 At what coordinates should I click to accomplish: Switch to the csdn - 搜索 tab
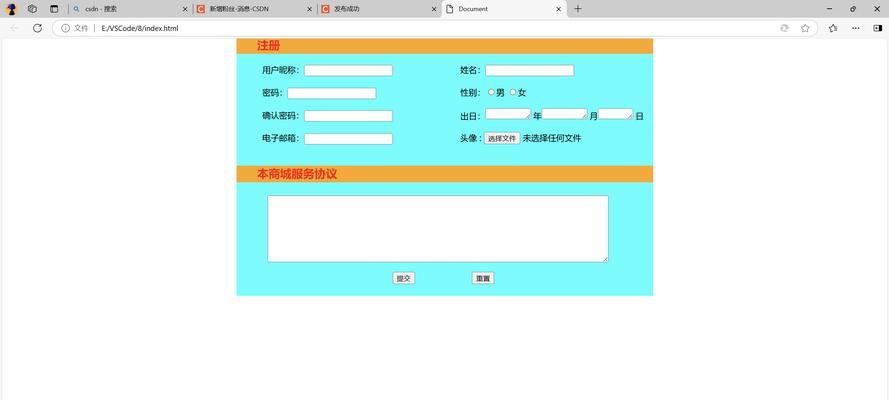tap(130, 9)
